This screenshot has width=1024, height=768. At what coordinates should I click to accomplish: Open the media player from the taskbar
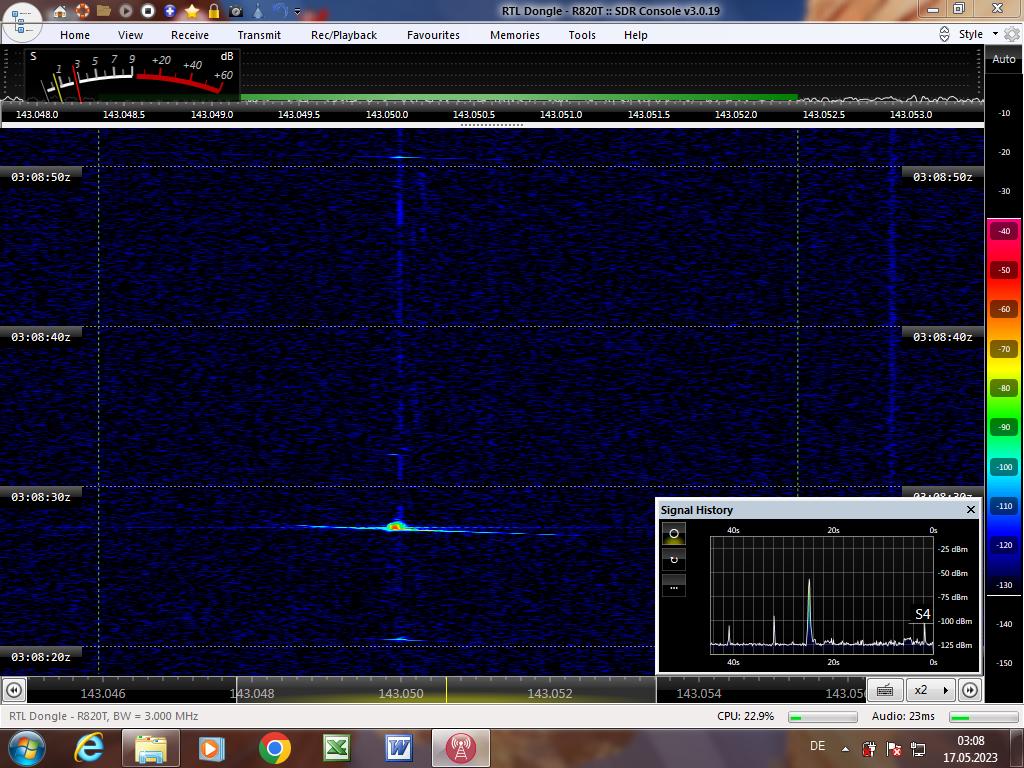tap(212, 748)
